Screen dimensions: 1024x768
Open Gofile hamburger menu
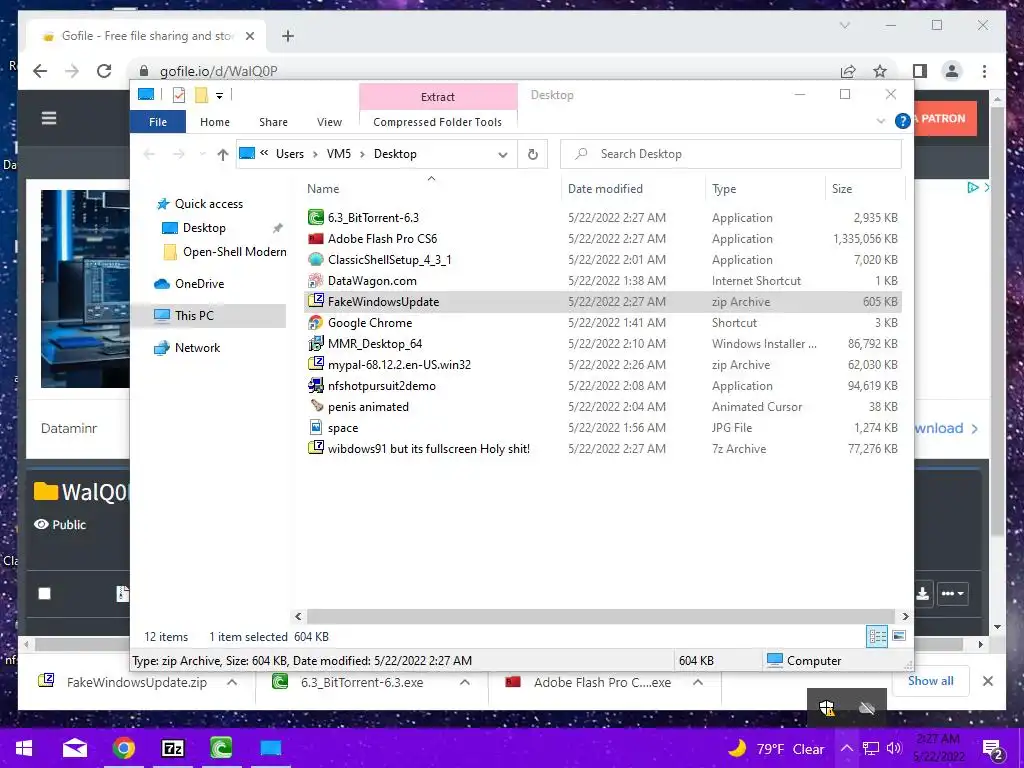[x=49, y=118]
